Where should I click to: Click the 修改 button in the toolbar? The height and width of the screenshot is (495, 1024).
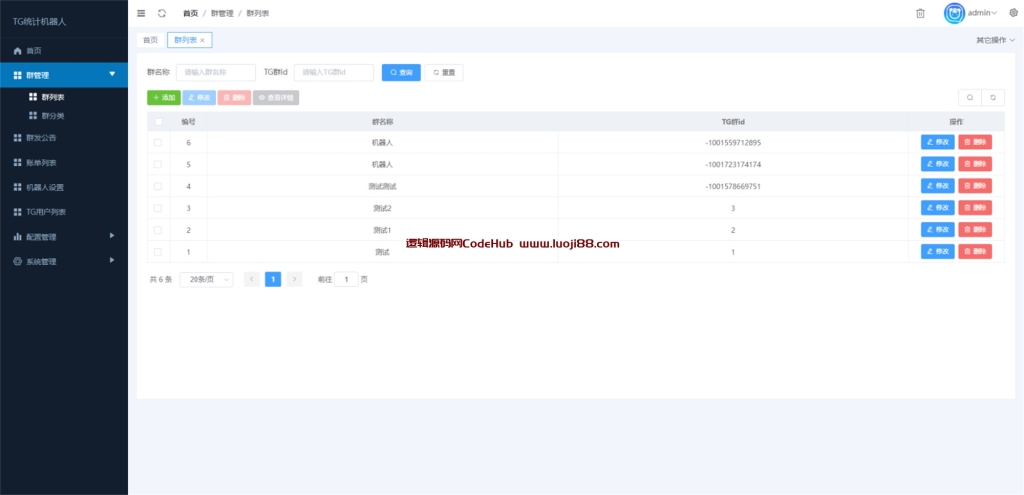pos(199,97)
